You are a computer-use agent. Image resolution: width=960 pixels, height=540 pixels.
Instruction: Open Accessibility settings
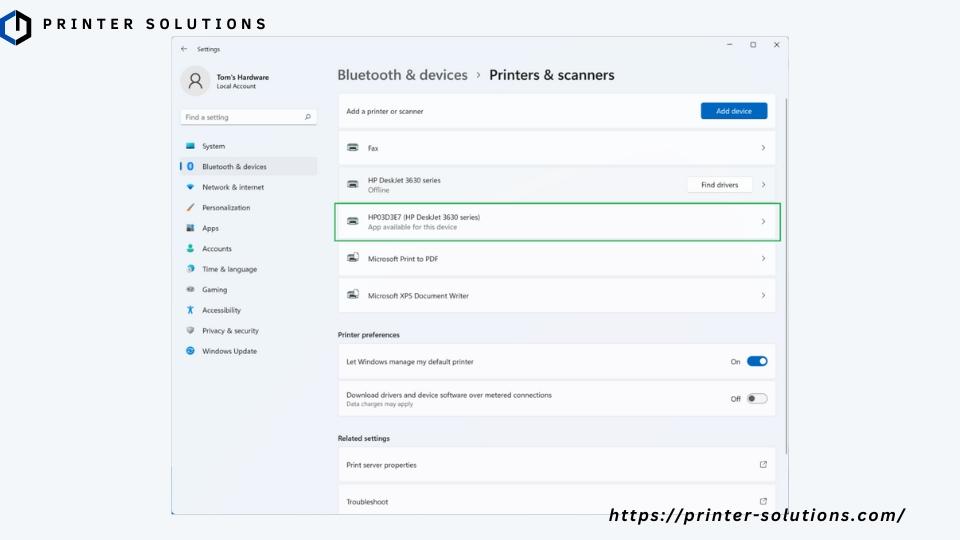coord(249,310)
